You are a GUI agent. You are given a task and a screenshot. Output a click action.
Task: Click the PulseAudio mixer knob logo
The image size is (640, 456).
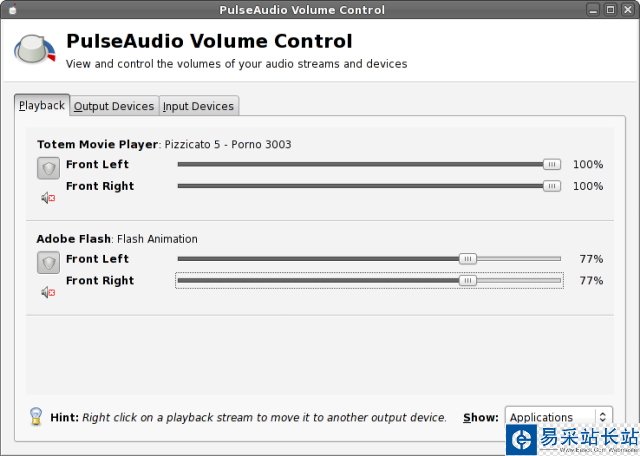(34, 50)
